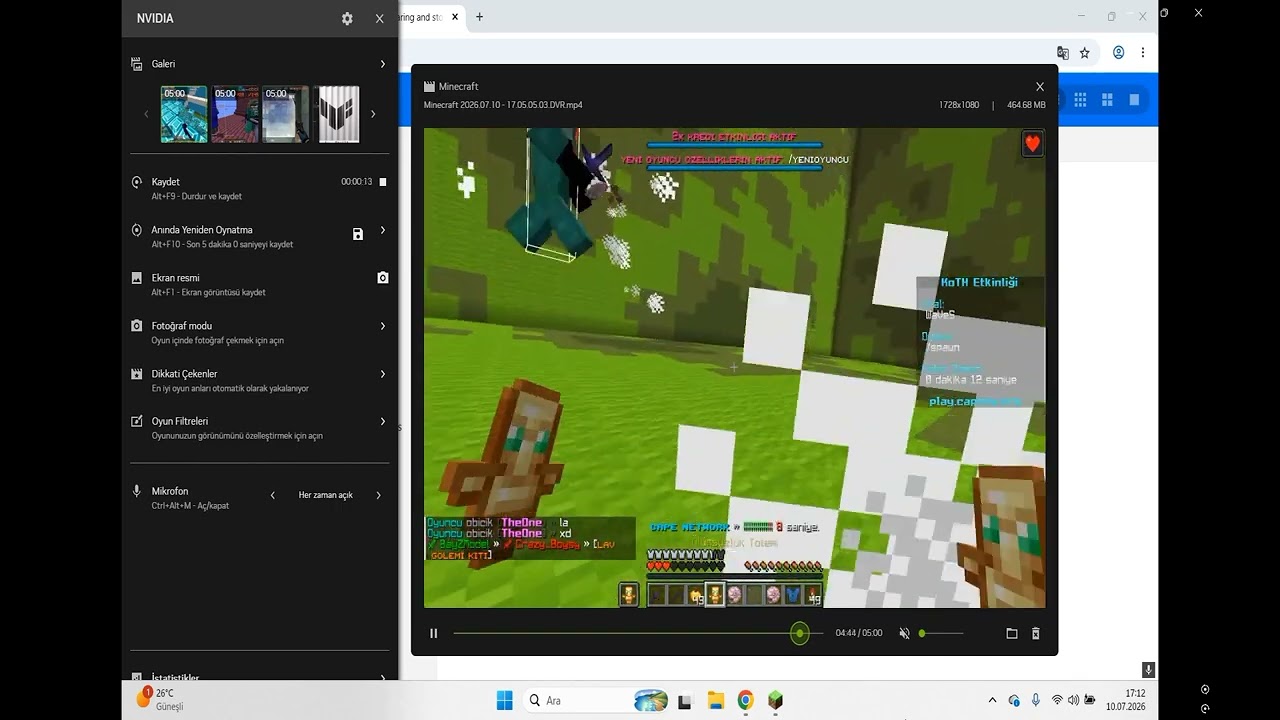Bookmark the page with star icon
Screen dimensions: 1280x720
1085,53
